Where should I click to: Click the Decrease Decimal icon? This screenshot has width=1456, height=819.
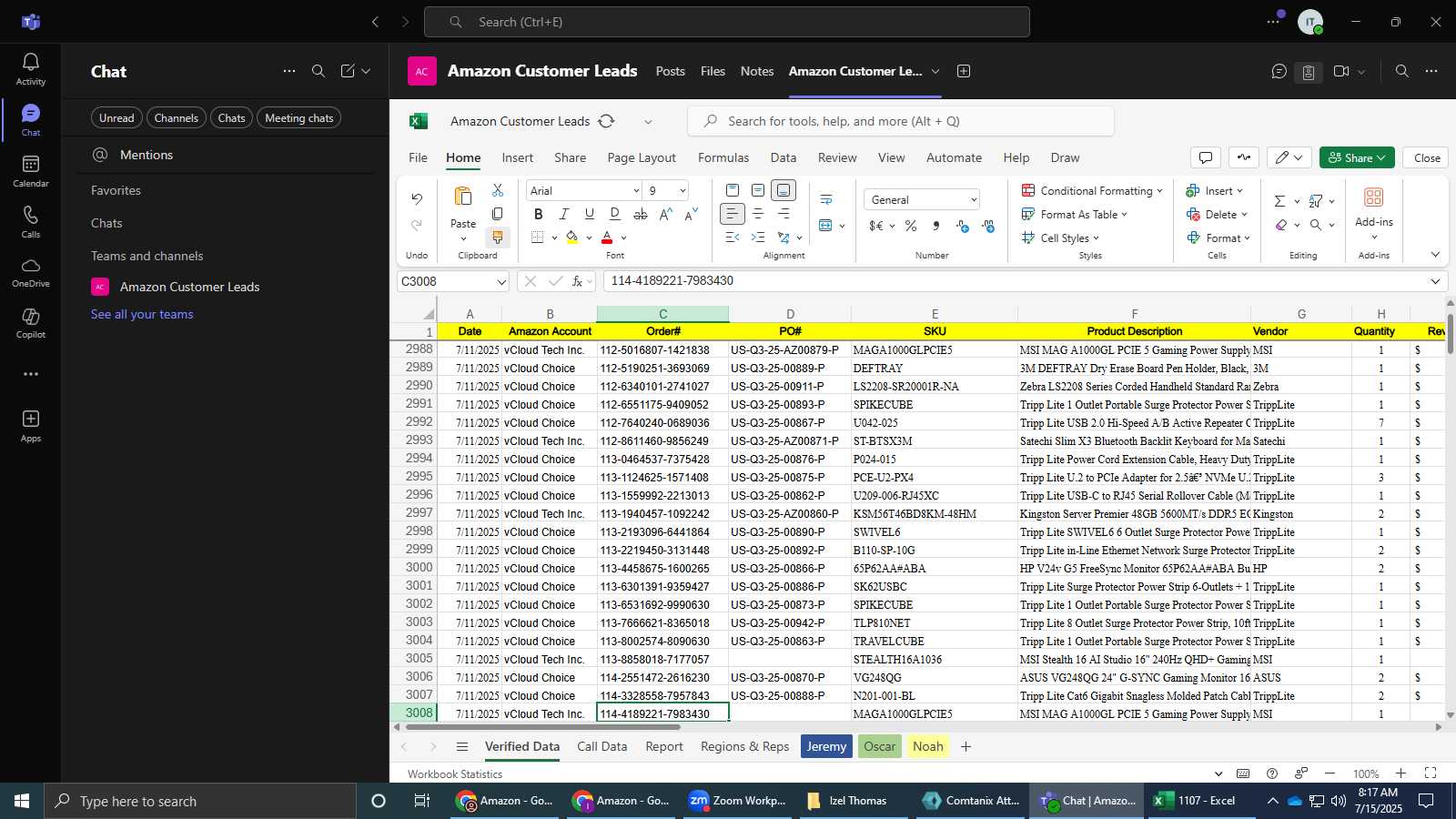963,226
